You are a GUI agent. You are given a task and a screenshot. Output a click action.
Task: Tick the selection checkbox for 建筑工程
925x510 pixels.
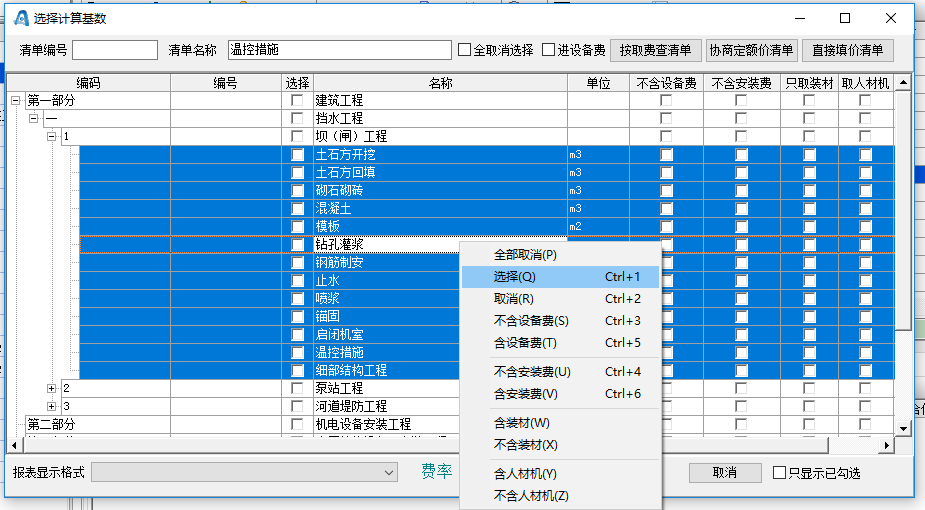(297, 101)
